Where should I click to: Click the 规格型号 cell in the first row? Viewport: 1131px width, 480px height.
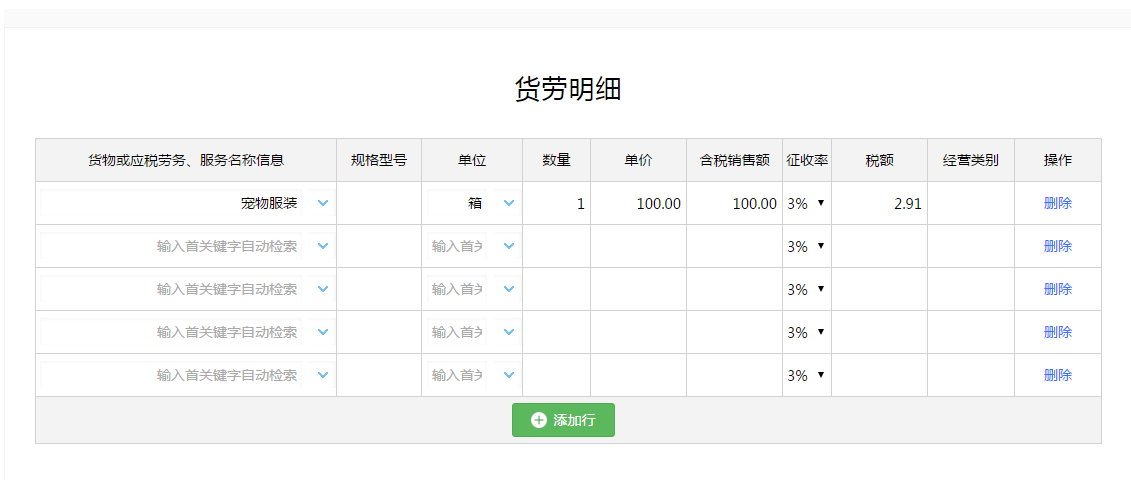(x=379, y=204)
